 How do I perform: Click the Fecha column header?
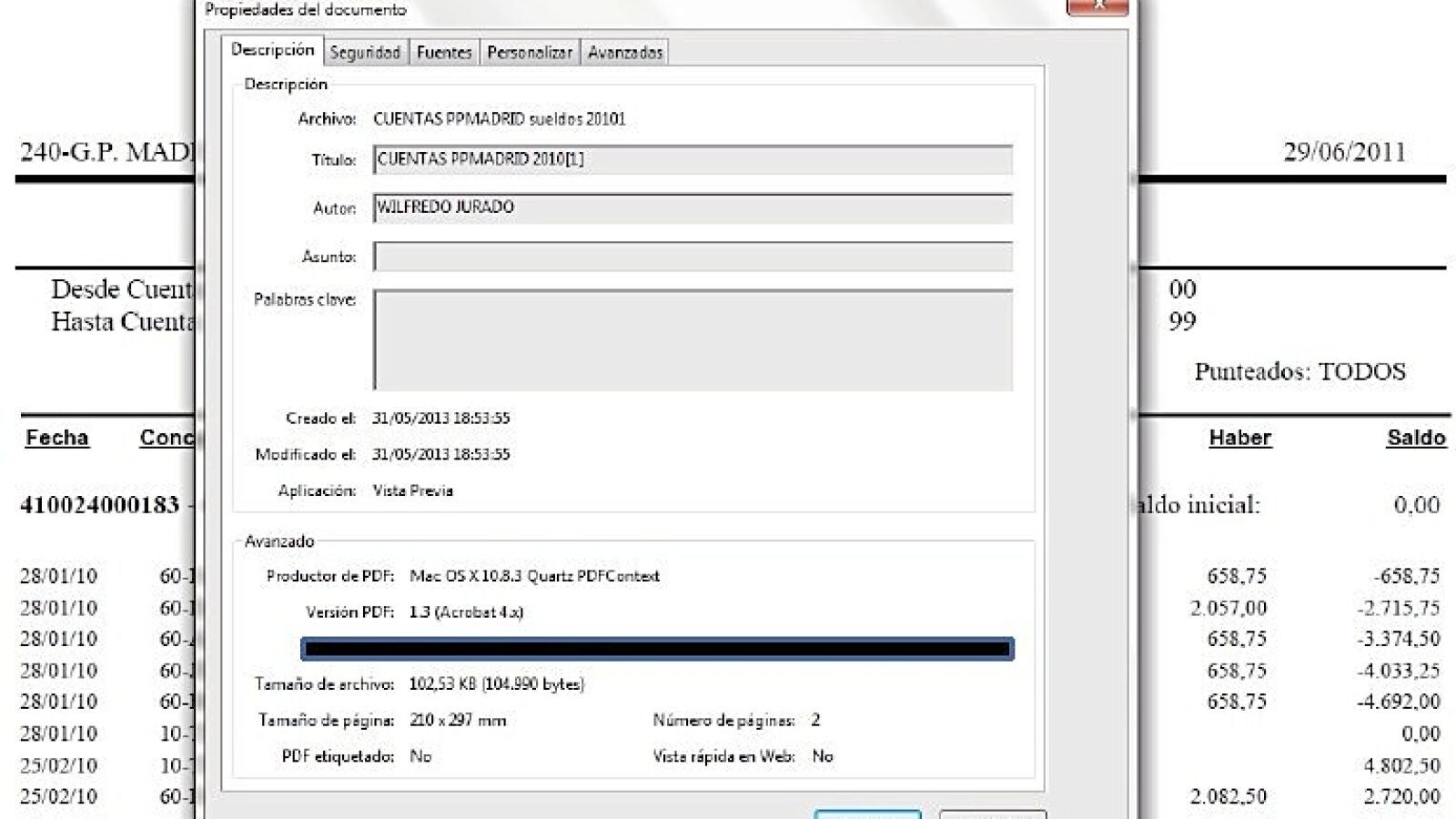click(x=56, y=438)
